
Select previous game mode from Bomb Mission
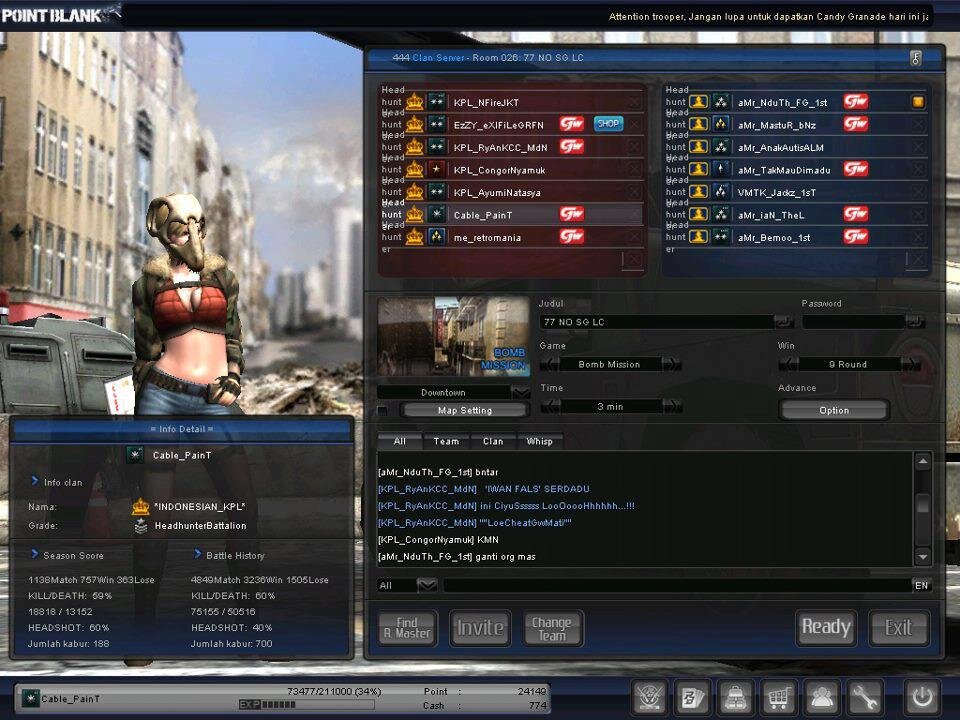click(550, 364)
